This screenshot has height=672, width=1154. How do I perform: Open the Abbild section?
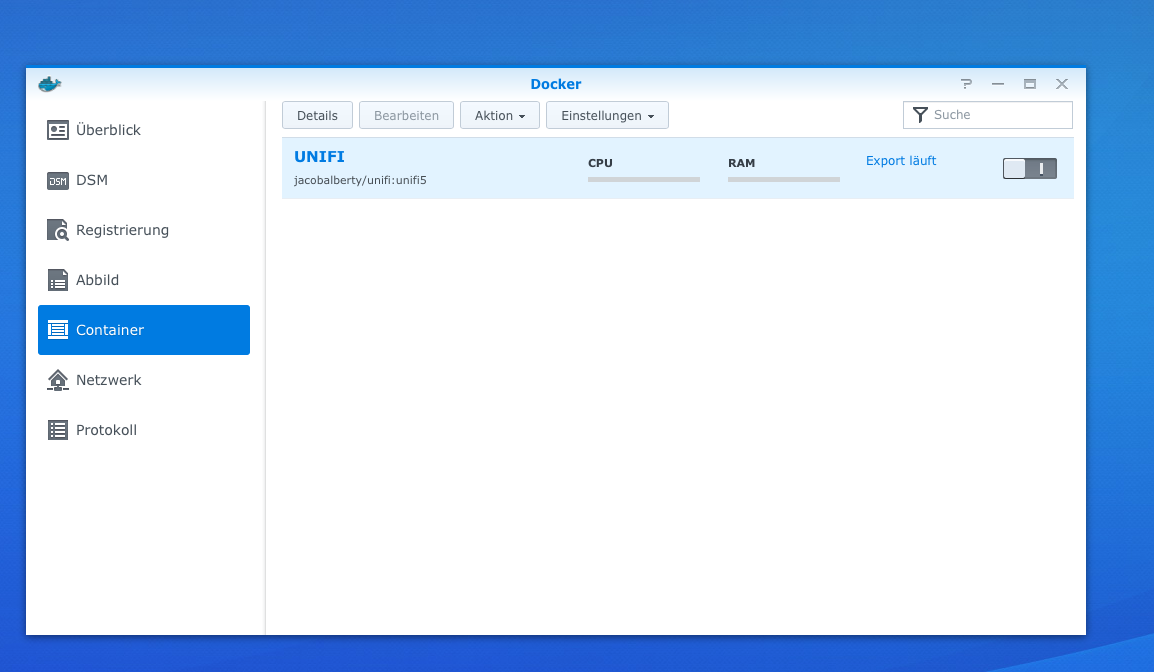coord(144,280)
